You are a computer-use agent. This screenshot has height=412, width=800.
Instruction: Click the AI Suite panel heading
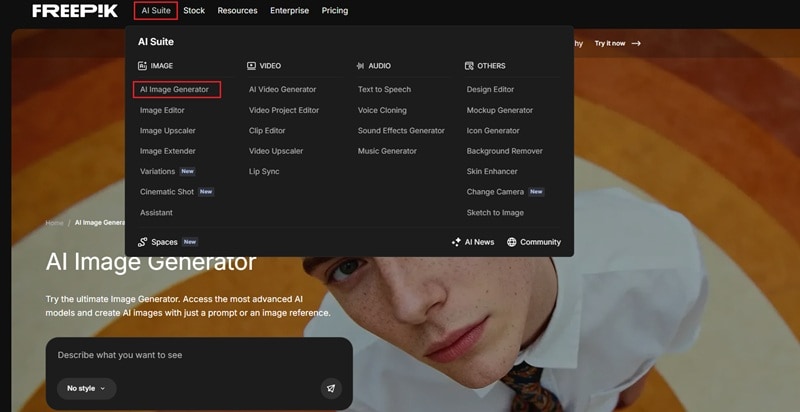coord(156,42)
